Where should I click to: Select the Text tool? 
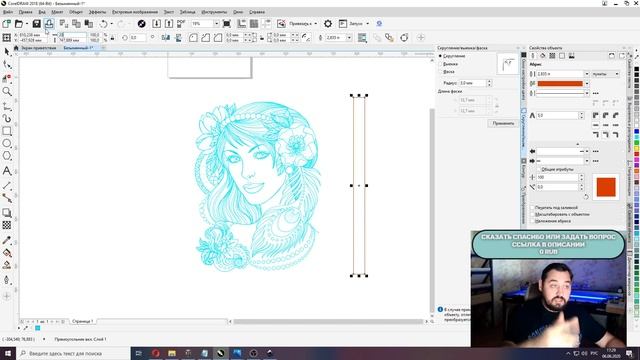point(7,171)
